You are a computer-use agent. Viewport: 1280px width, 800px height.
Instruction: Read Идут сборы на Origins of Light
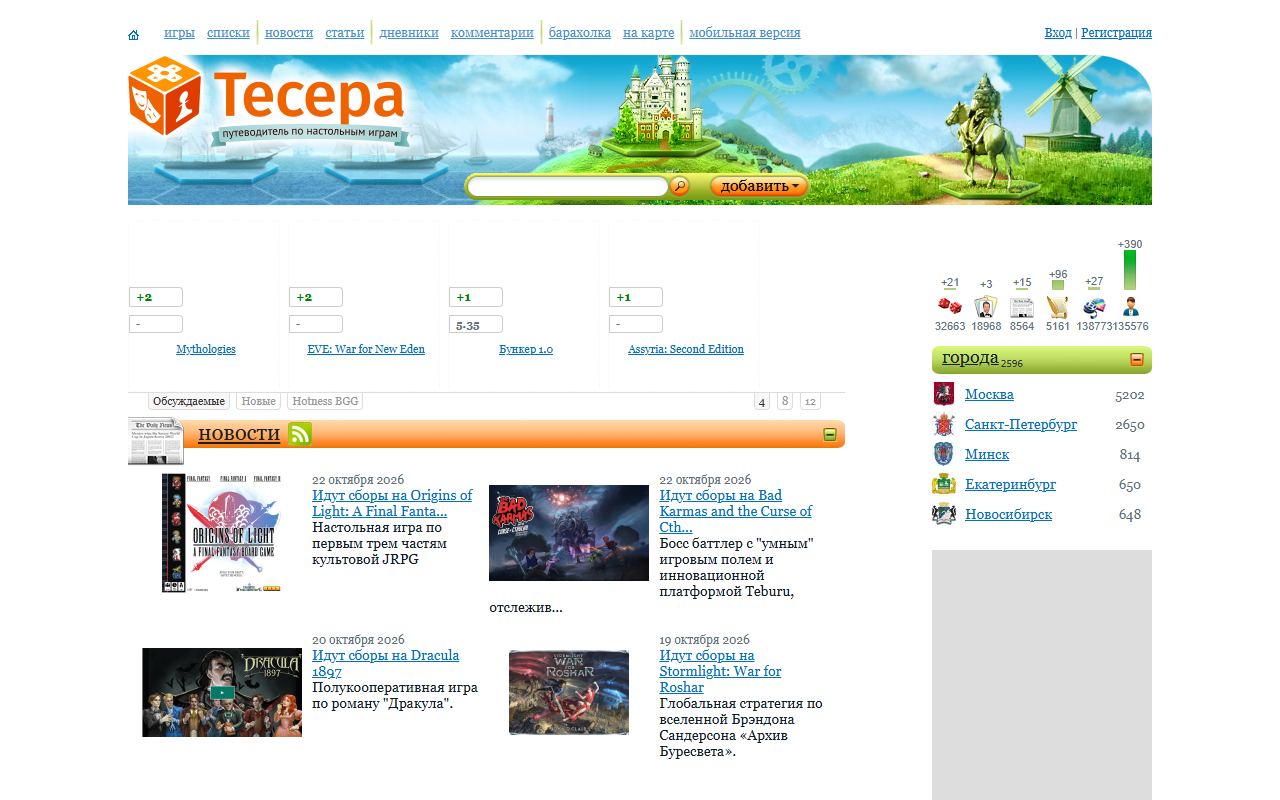392,503
